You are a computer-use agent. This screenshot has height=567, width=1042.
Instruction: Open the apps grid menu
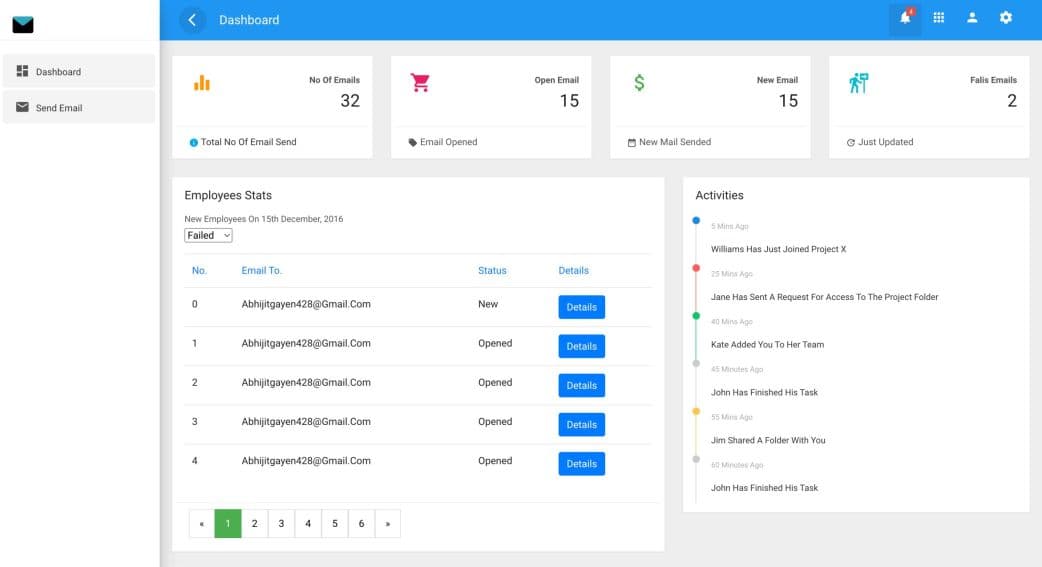[x=938, y=18]
